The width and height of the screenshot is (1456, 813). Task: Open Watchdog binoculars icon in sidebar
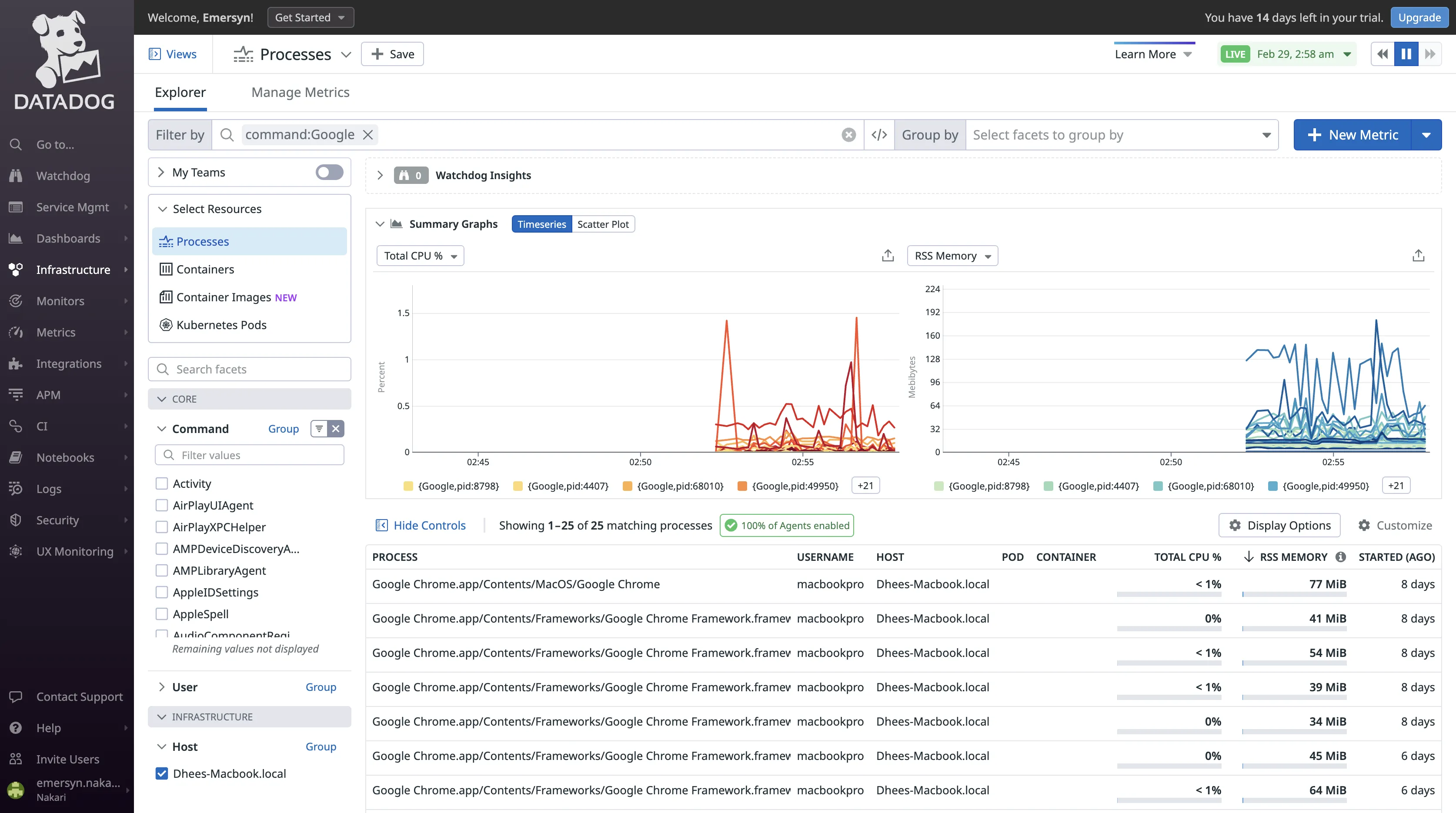[x=16, y=176]
